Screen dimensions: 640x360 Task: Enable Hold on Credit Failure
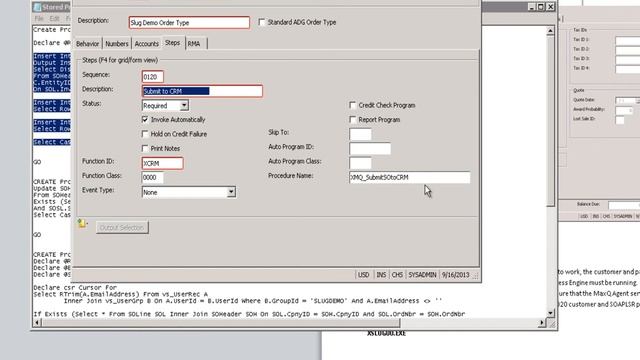(x=145, y=134)
